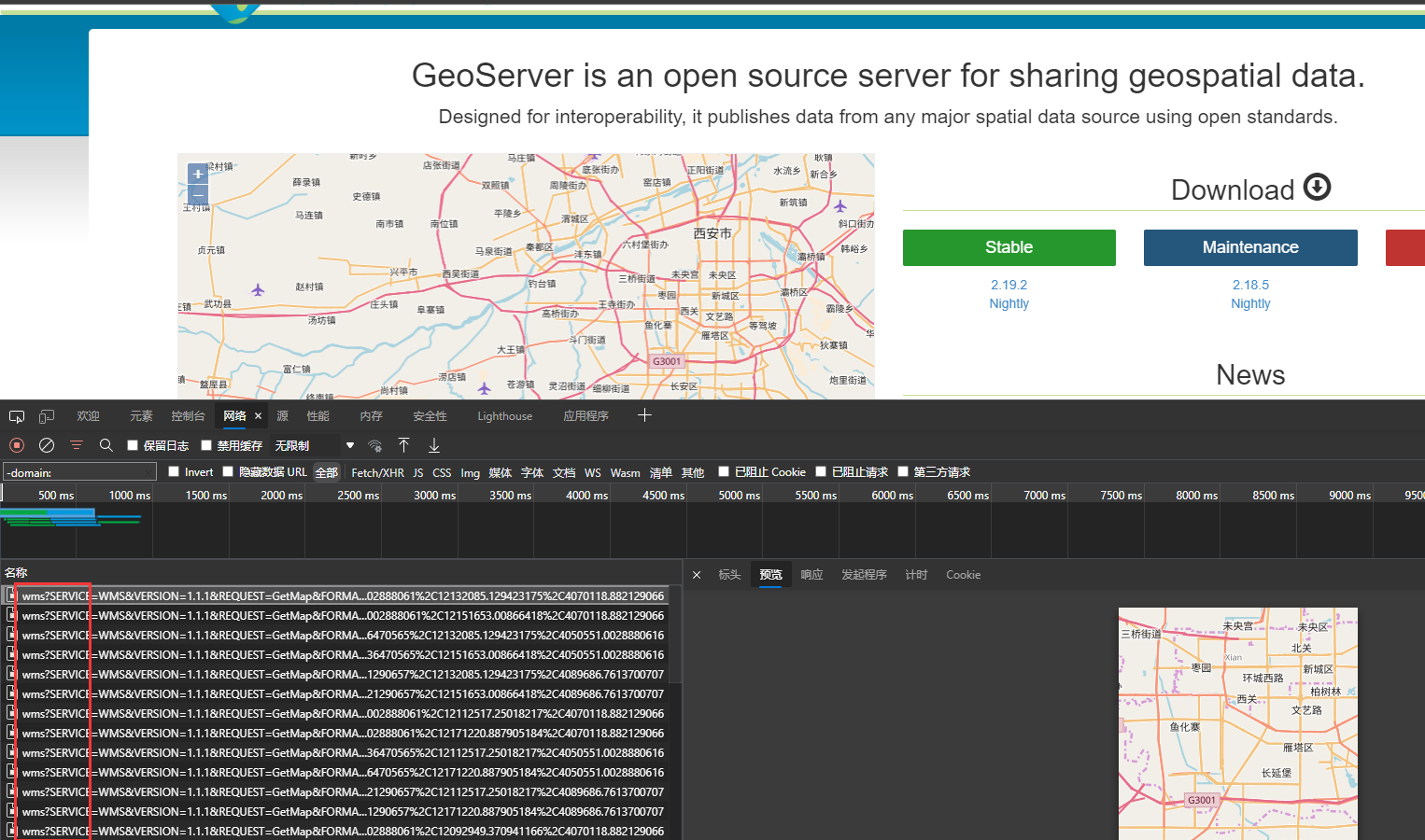1425x840 pixels.
Task: Add a new DevTools tab with plus icon
Action: [644, 415]
